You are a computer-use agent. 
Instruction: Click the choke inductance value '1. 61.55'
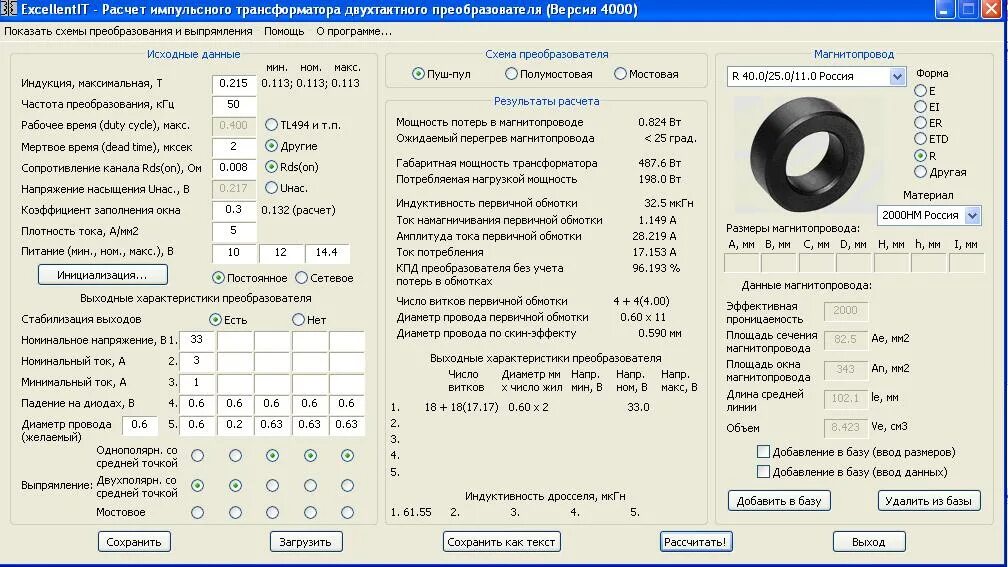(x=411, y=512)
